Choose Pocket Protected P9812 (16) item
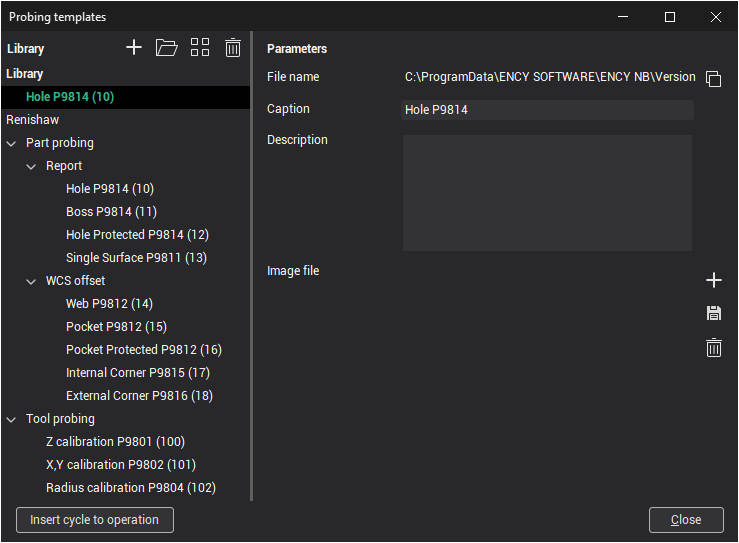 coord(144,350)
